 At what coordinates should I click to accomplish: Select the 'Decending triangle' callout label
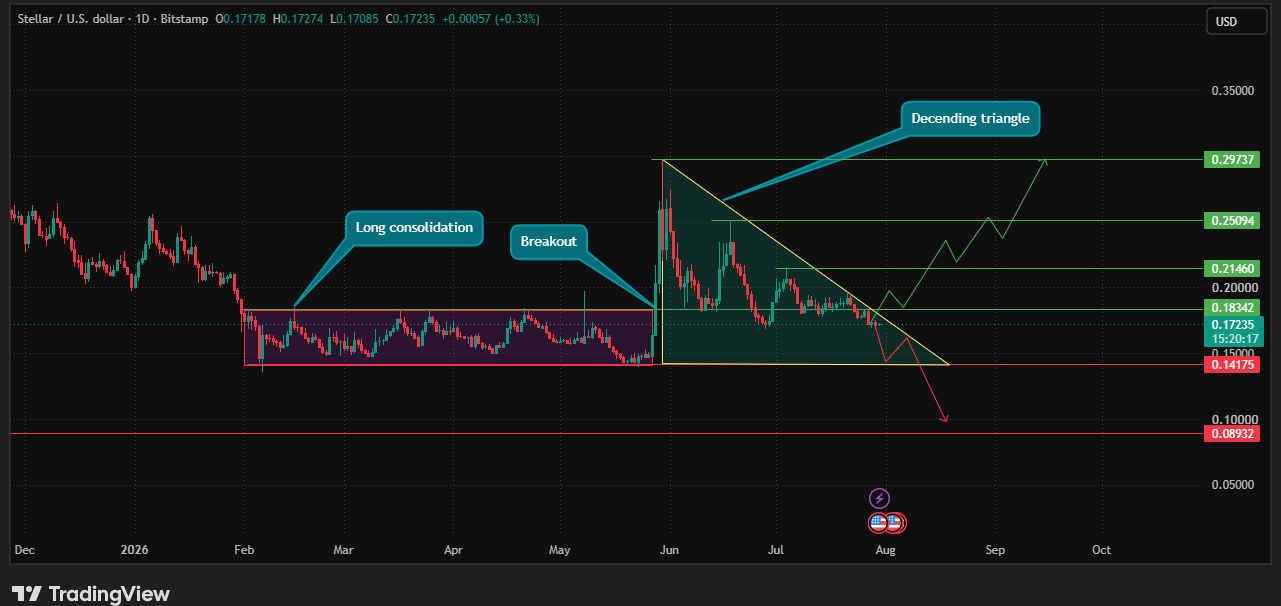click(x=970, y=119)
